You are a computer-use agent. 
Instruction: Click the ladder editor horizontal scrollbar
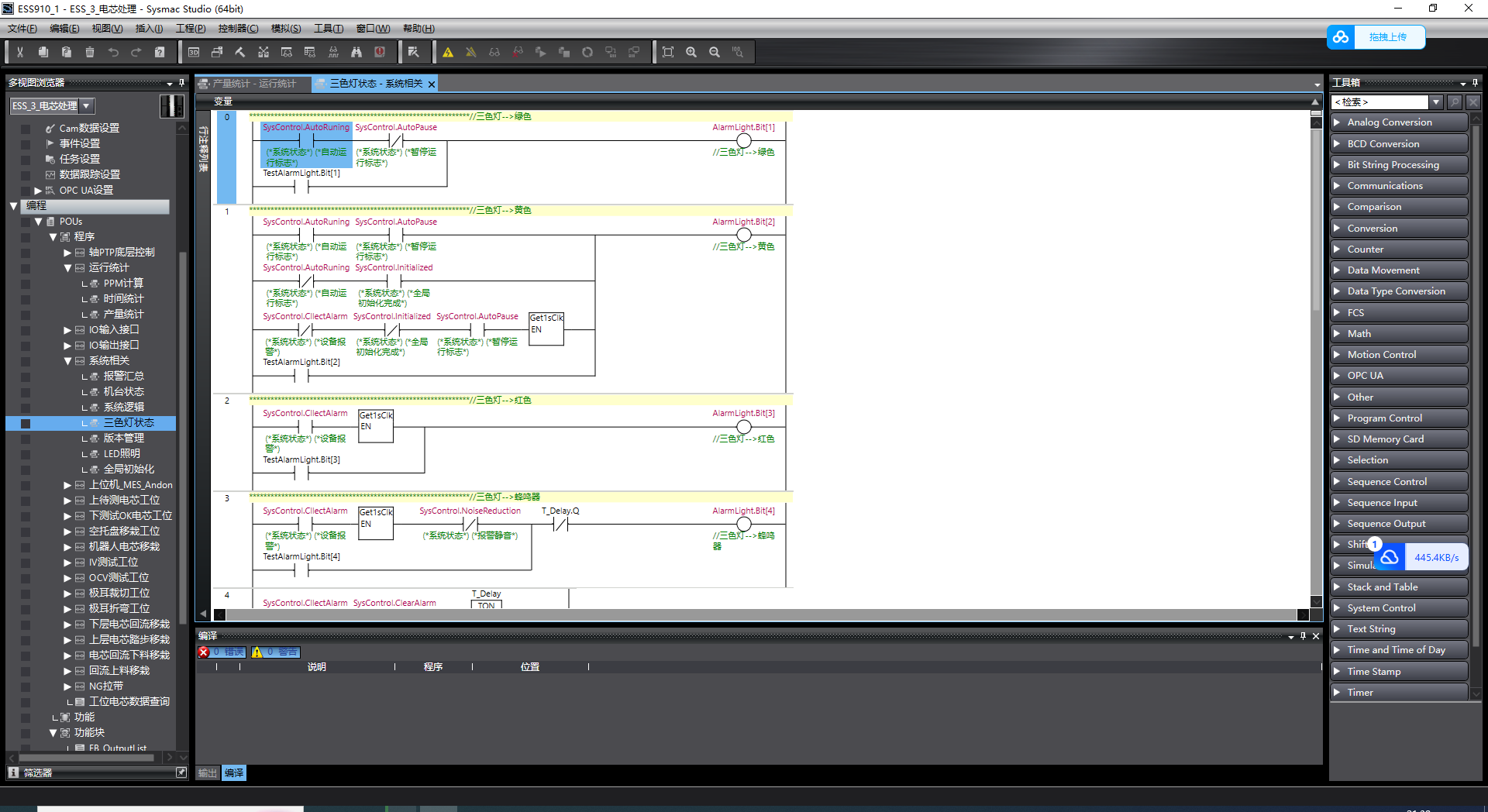[761, 614]
